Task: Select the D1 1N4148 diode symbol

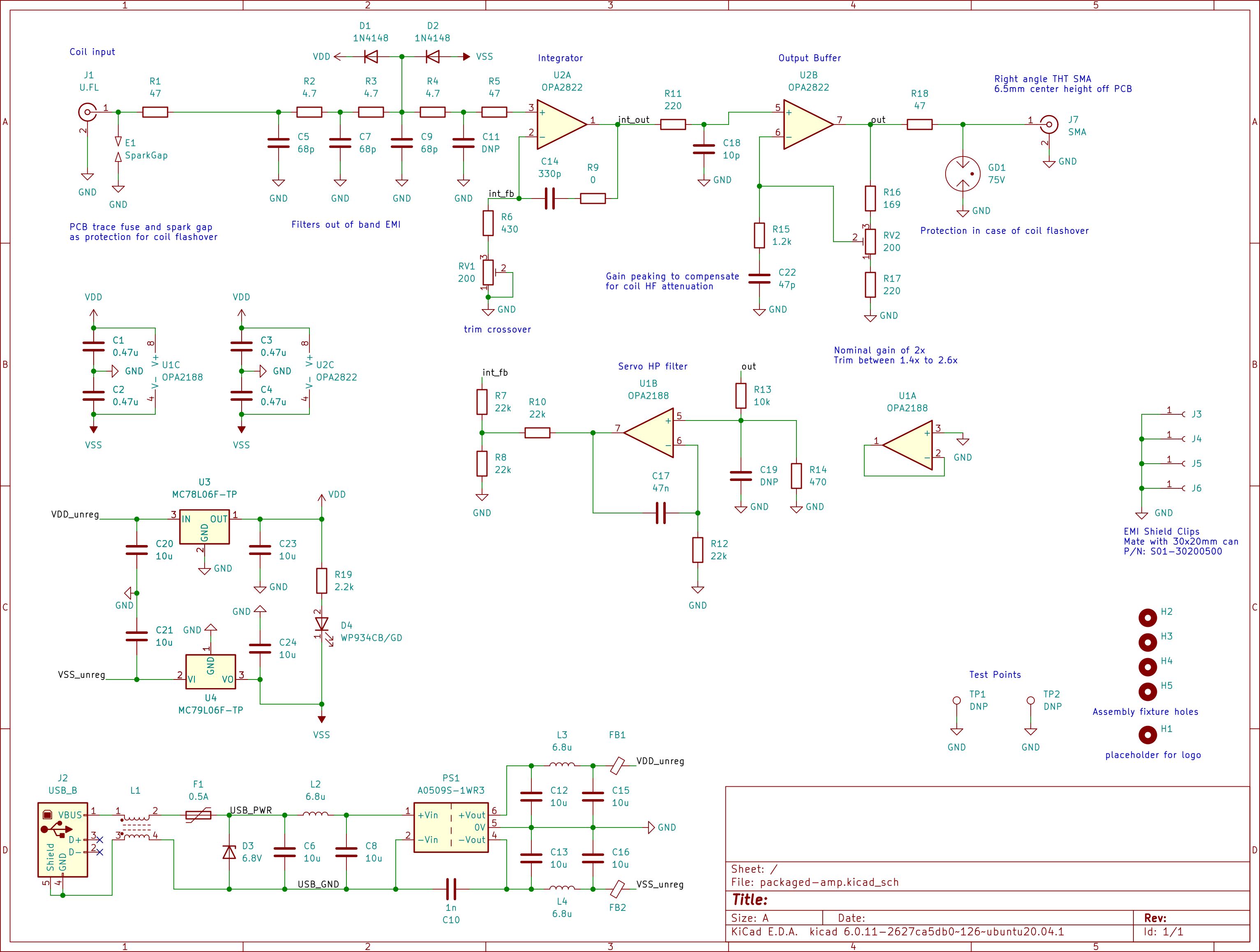Action: [x=371, y=56]
